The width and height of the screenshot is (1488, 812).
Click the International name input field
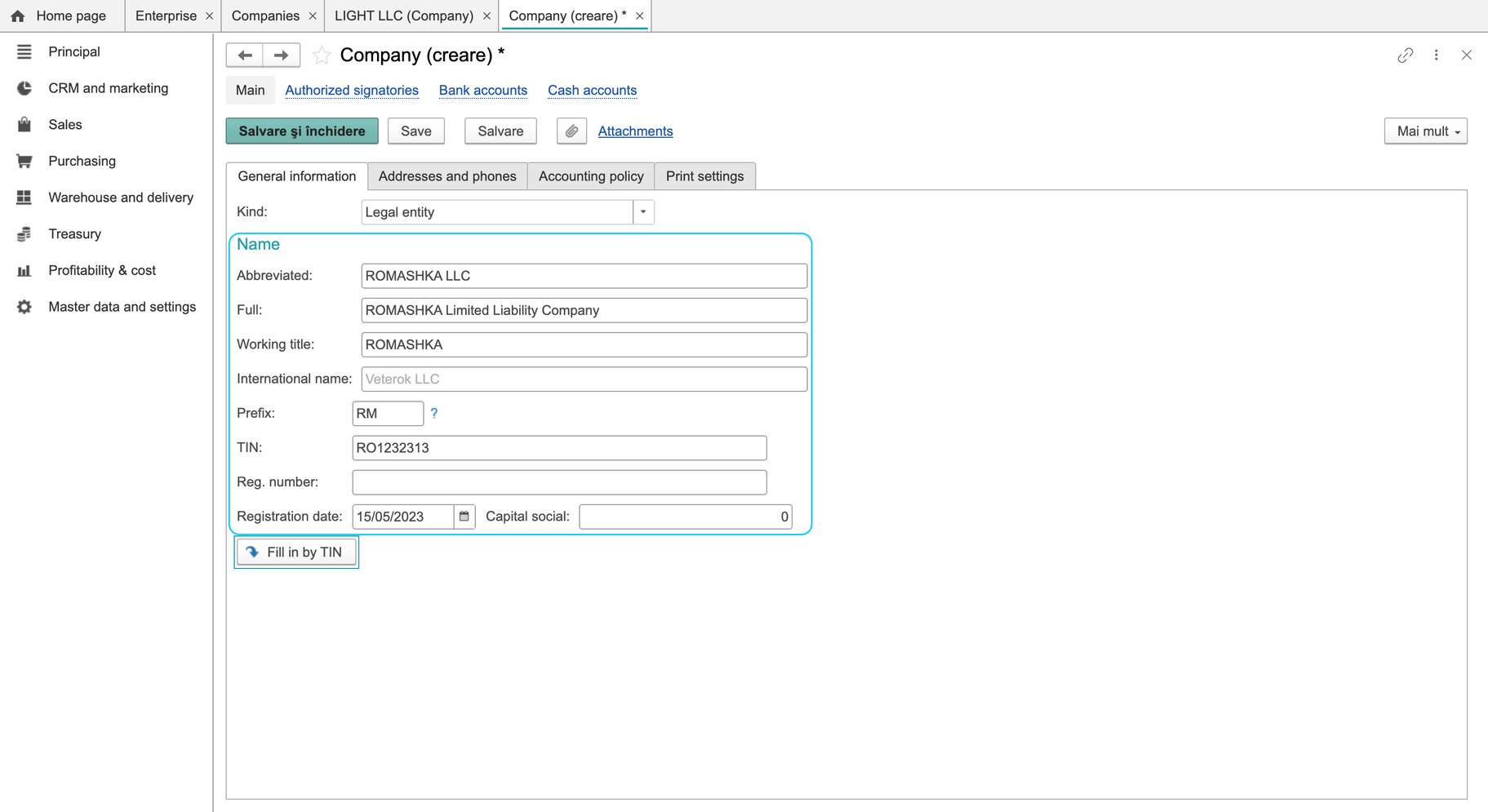(584, 379)
